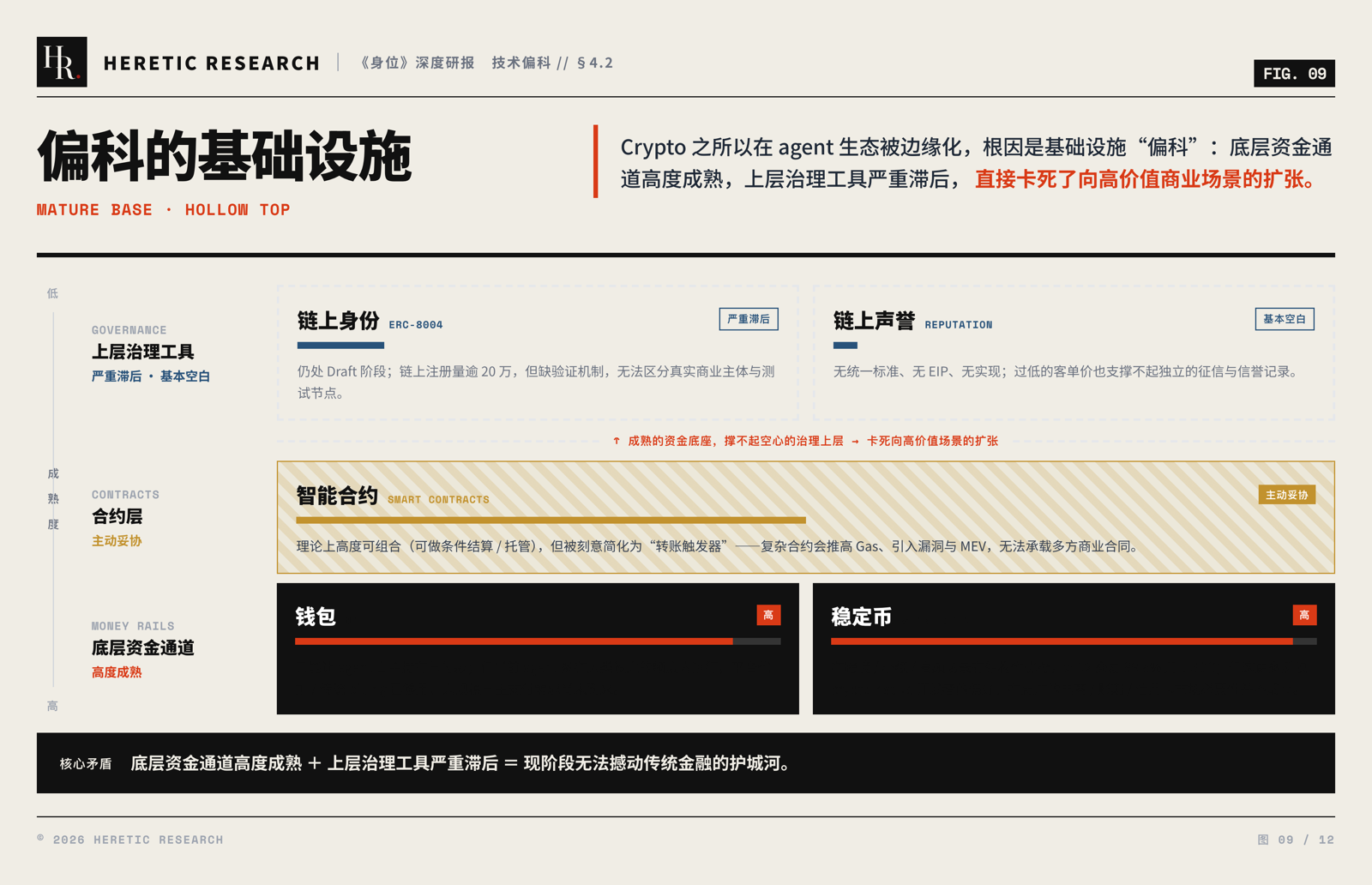Screen dimensions: 1372x885
Task: Click the intro sentence starting Crypto 之所以在 agent
Action: (976, 163)
